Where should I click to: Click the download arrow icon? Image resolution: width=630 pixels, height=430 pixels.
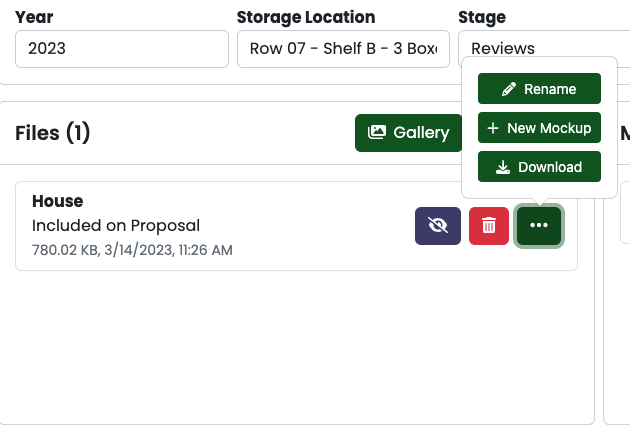(x=503, y=167)
